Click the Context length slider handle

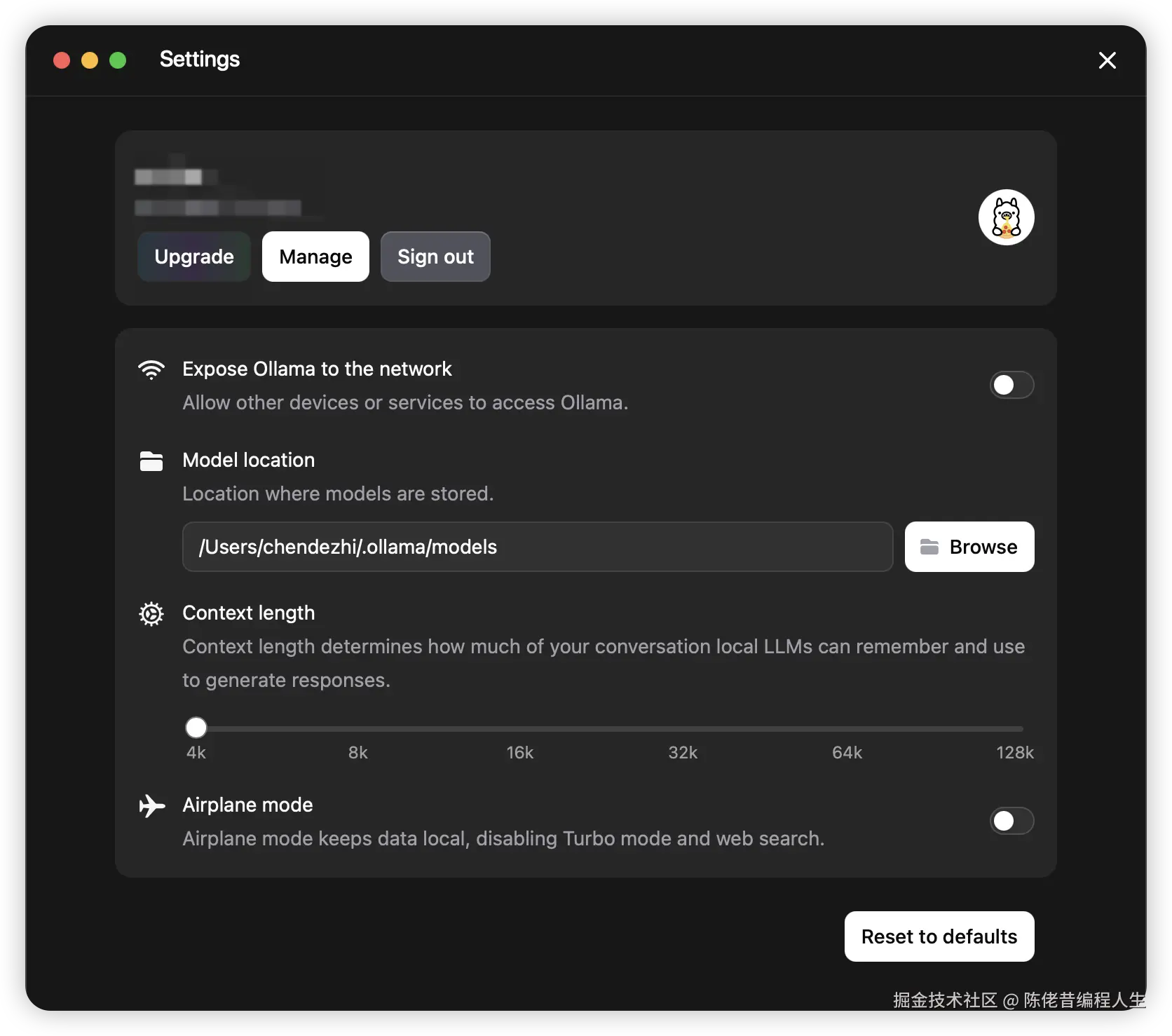pos(196,728)
